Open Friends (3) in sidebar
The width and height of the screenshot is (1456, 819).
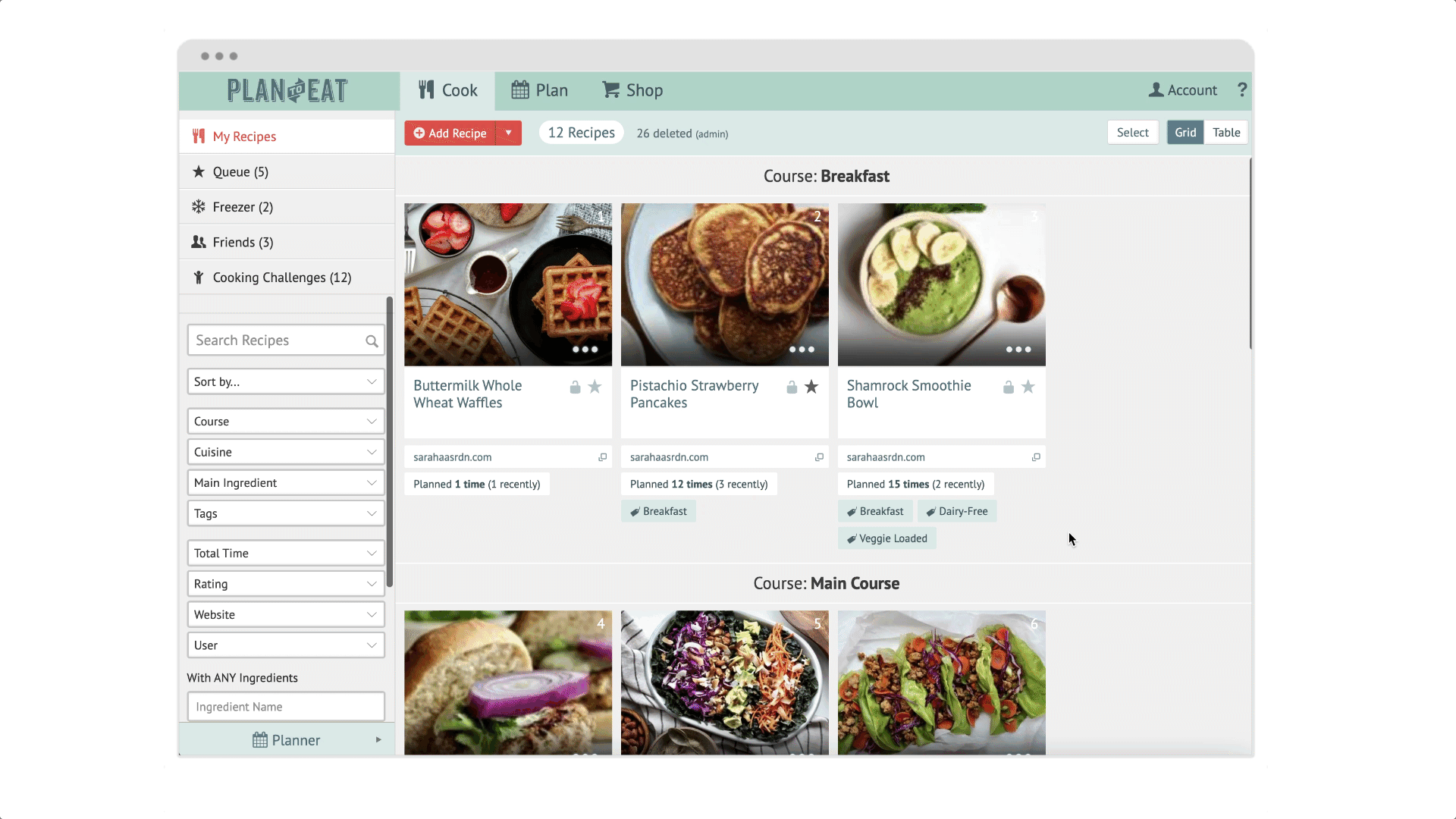point(287,242)
